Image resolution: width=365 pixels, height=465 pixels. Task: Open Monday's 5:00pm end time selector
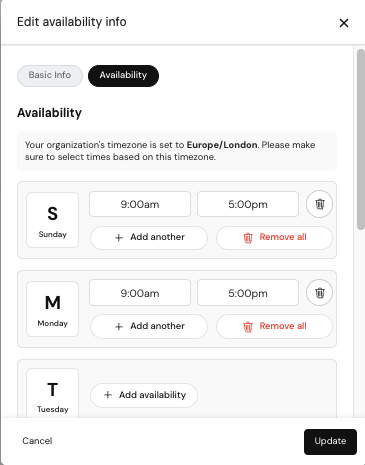tap(248, 293)
